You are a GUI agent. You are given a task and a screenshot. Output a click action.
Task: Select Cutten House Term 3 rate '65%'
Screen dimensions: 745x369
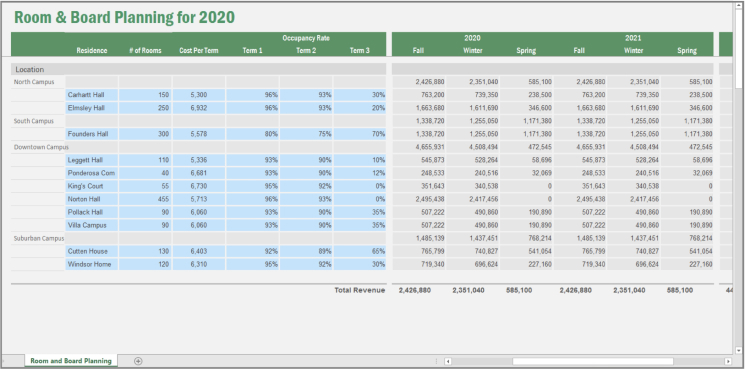[360, 251]
